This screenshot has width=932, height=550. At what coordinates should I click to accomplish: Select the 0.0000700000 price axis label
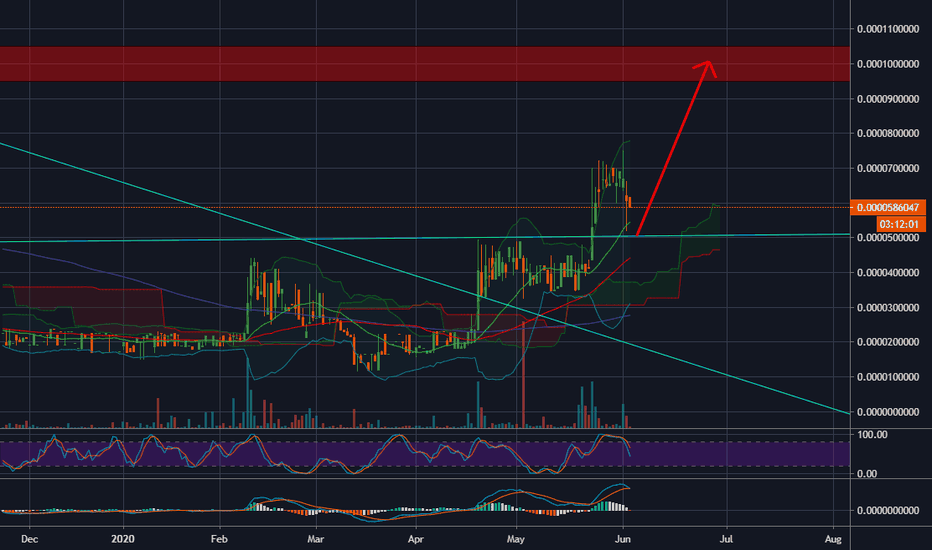coord(888,168)
